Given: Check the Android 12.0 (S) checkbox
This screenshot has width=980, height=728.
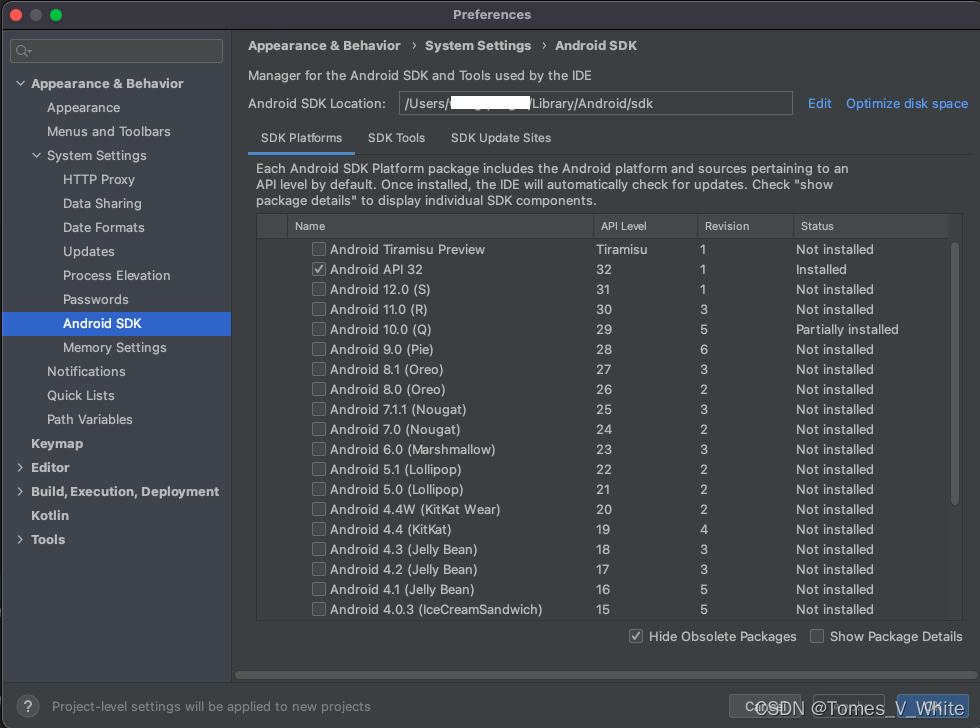Looking at the screenshot, I should tap(319, 289).
